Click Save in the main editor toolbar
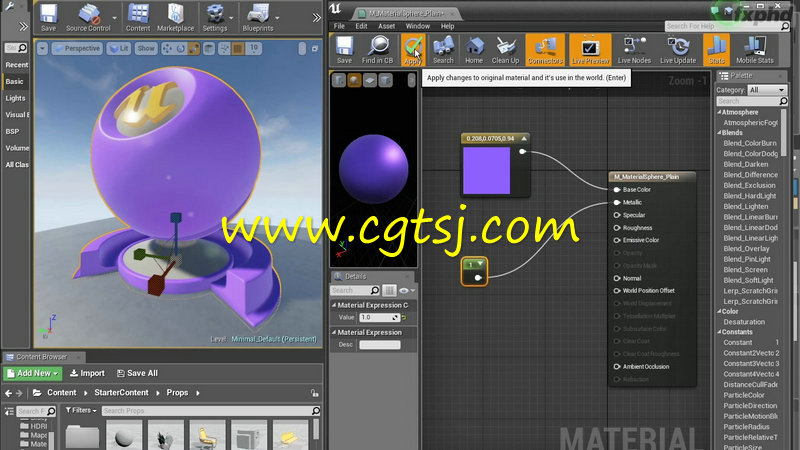 (48, 17)
